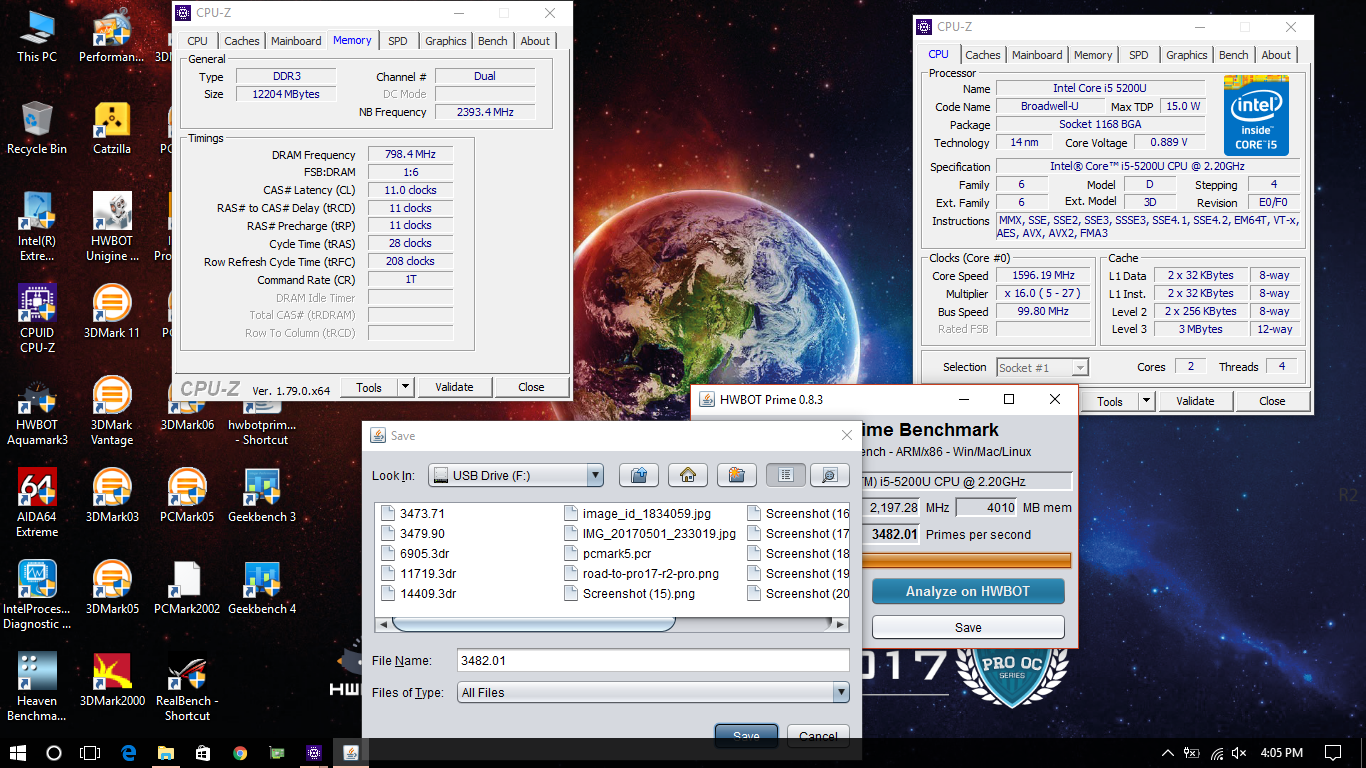Click the CPU-Z taskbar icon
1366x768 pixels.
pos(314,753)
